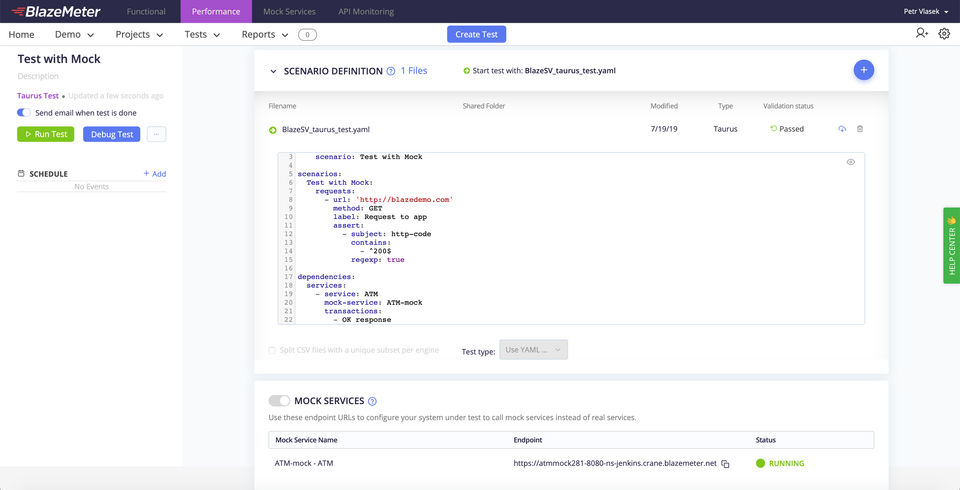Click the Schedule calendar icon
Screen dimensions: 960x490
point(21,174)
